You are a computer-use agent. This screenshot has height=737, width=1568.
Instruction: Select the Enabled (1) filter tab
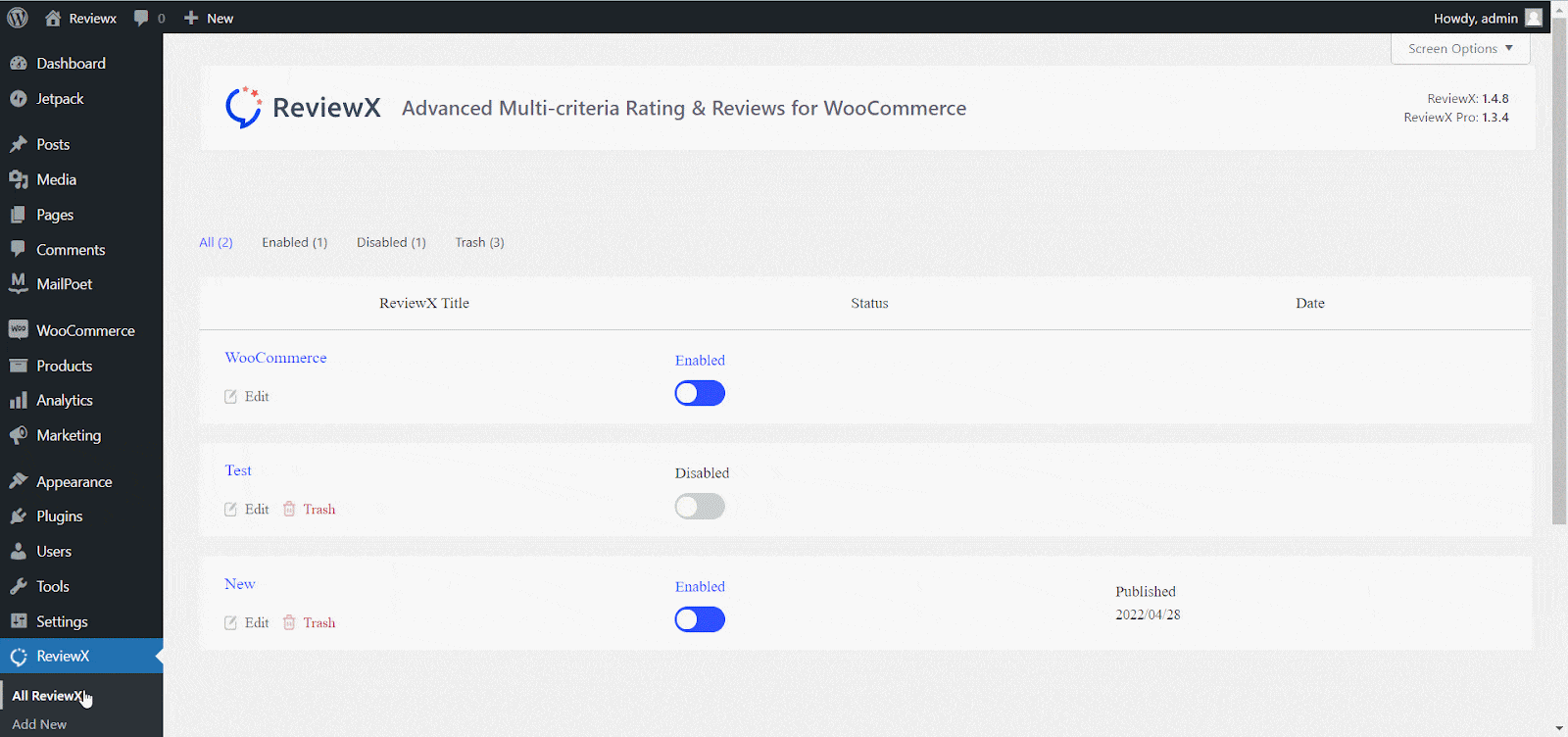[294, 242]
